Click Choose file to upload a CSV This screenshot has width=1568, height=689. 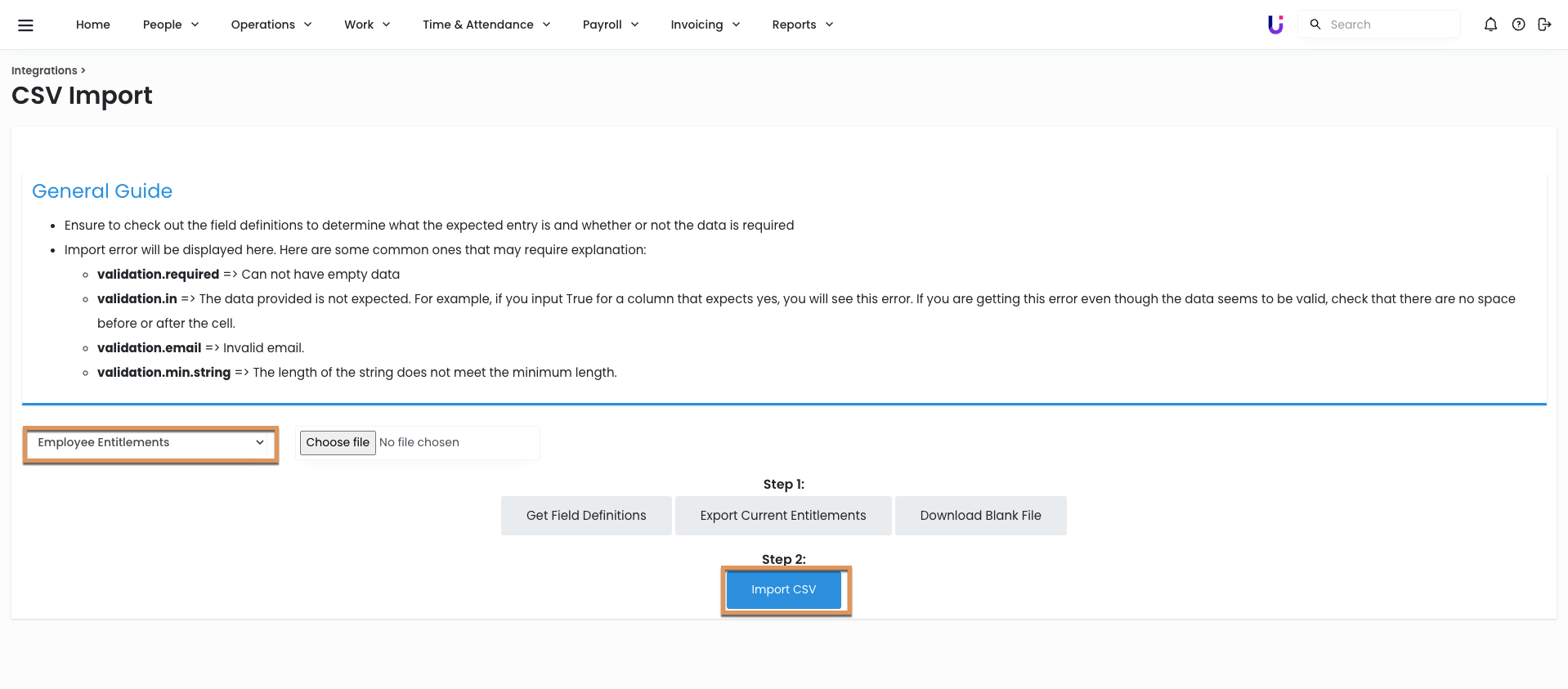pyautogui.click(x=338, y=443)
